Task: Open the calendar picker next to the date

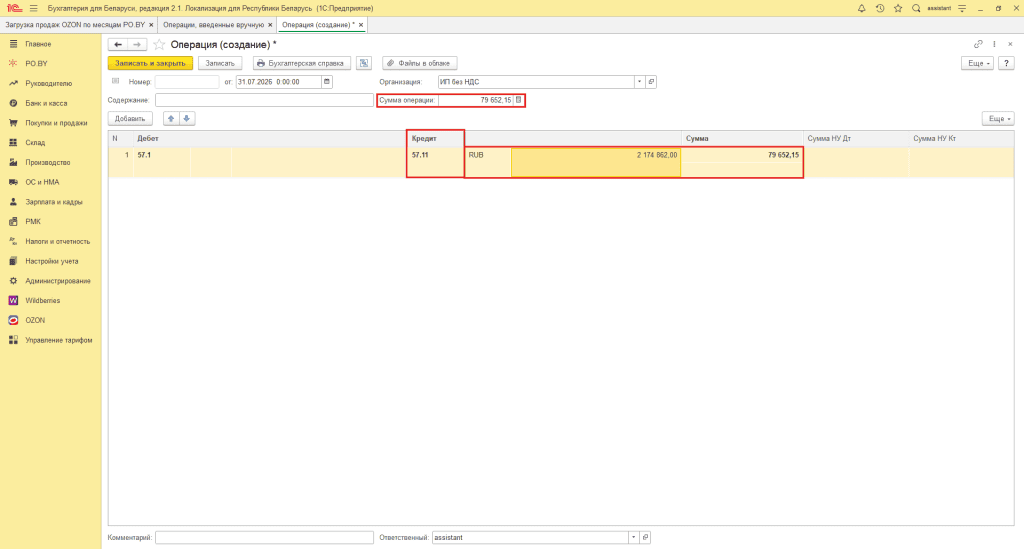Action: click(327, 82)
